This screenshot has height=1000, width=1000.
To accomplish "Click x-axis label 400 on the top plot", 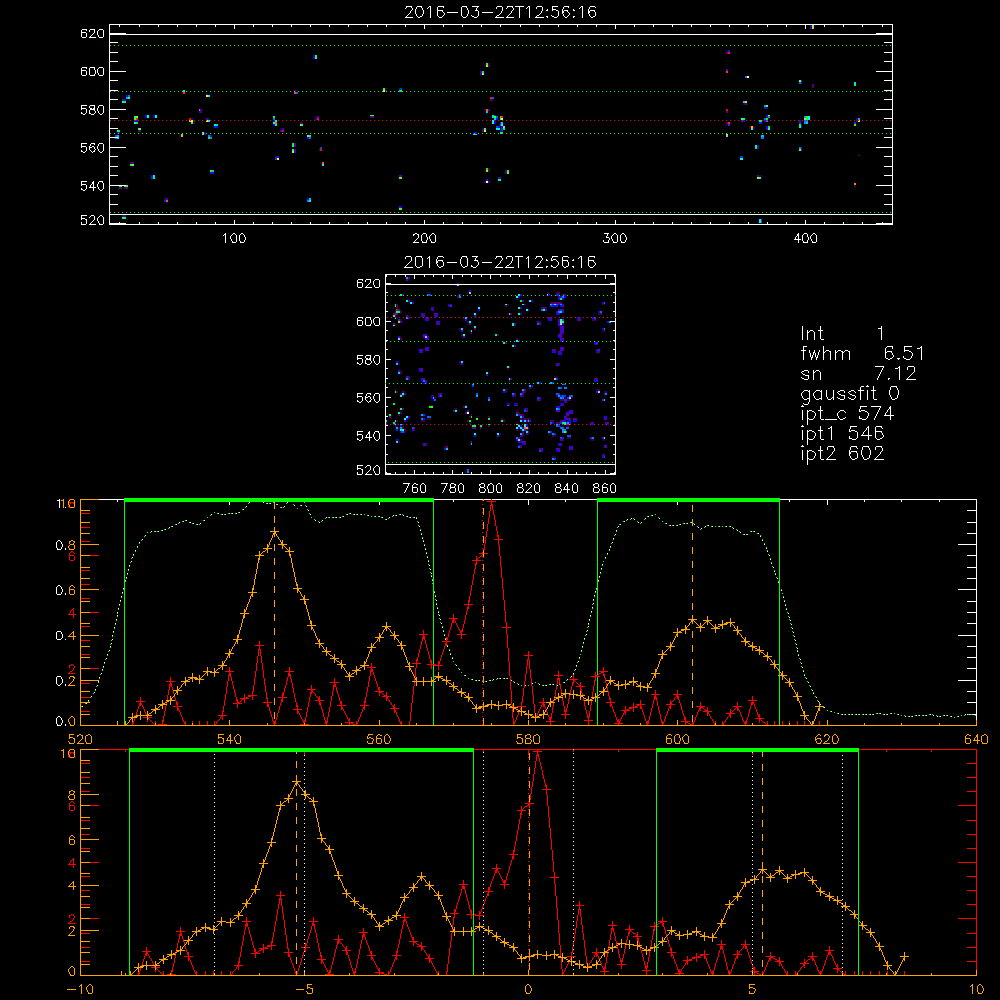I will coord(805,239).
